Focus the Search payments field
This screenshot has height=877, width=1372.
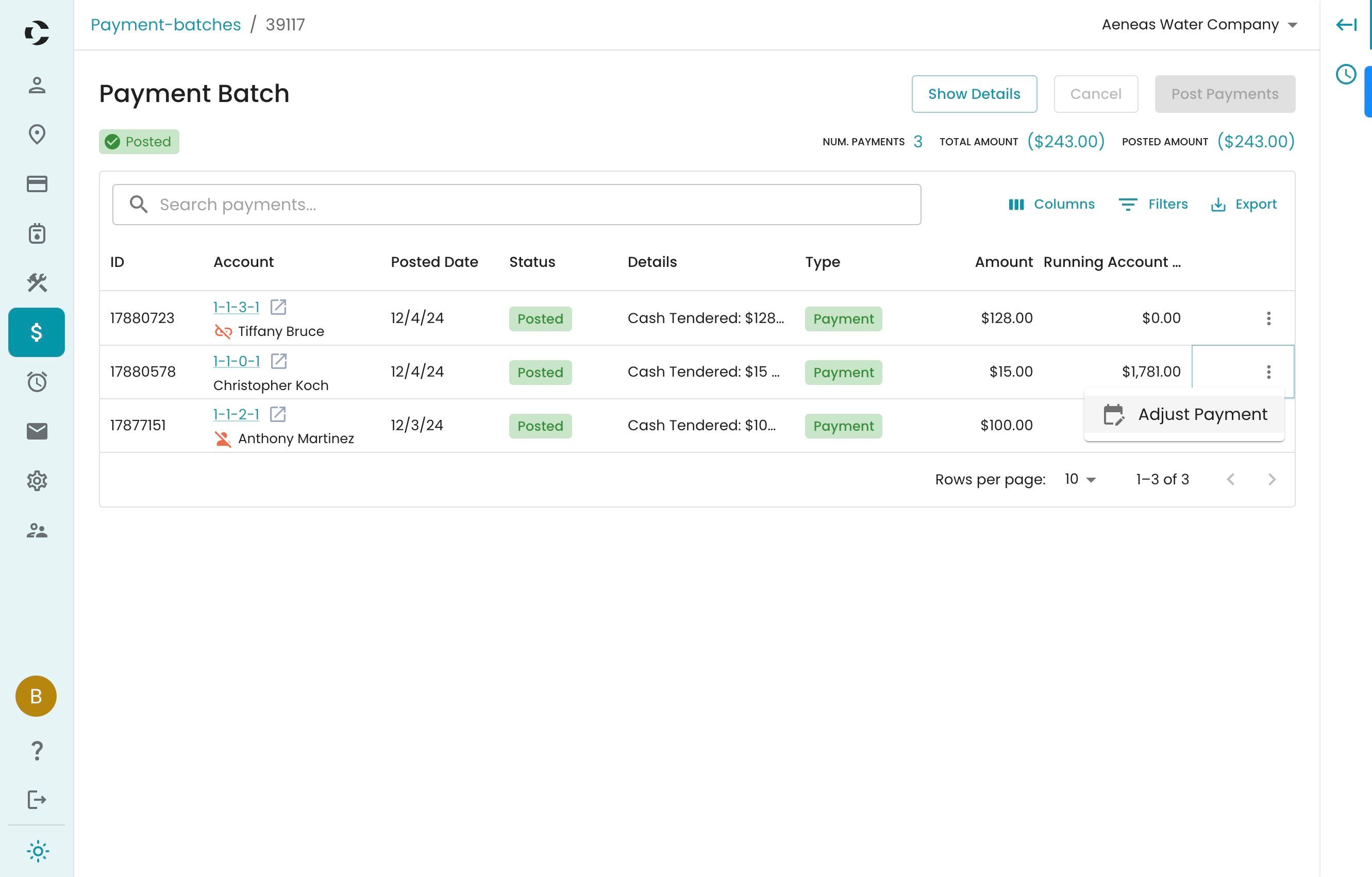click(x=516, y=205)
